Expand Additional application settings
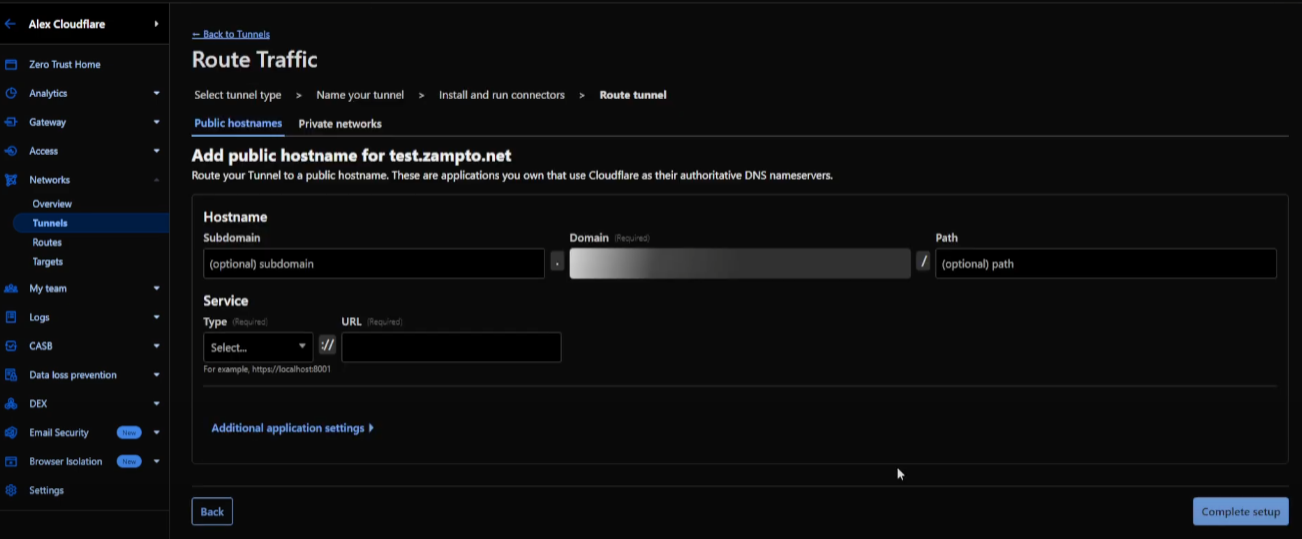The height and width of the screenshot is (539, 1302). (292, 428)
